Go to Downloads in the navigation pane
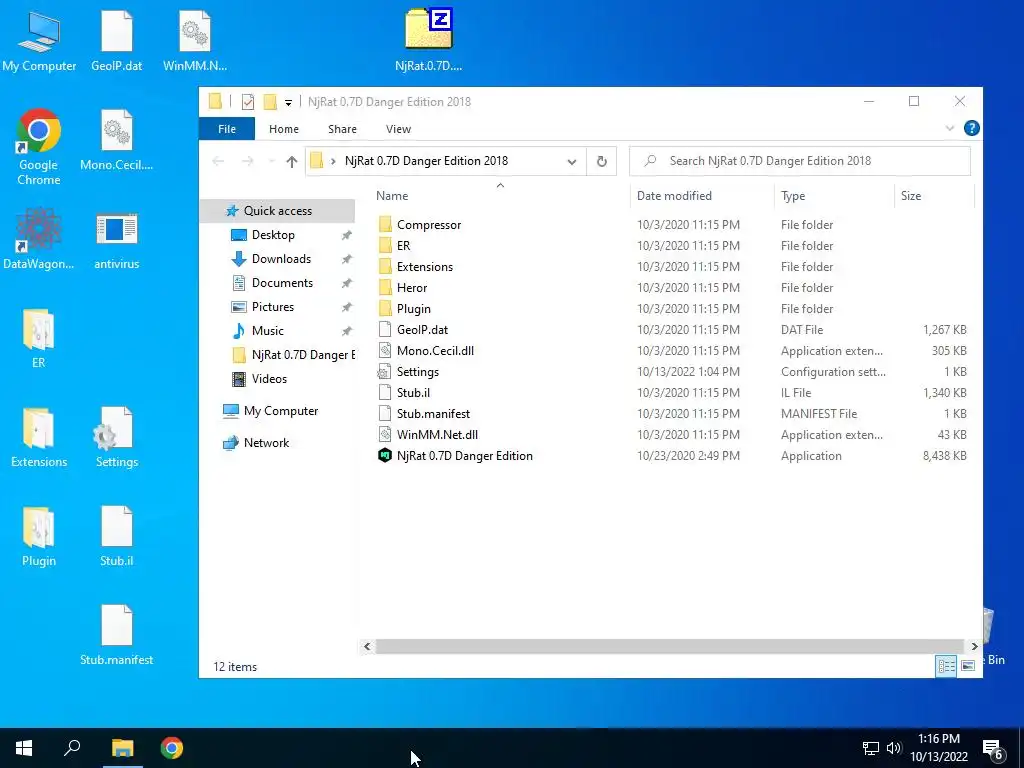The image size is (1024, 768). [281, 259]
